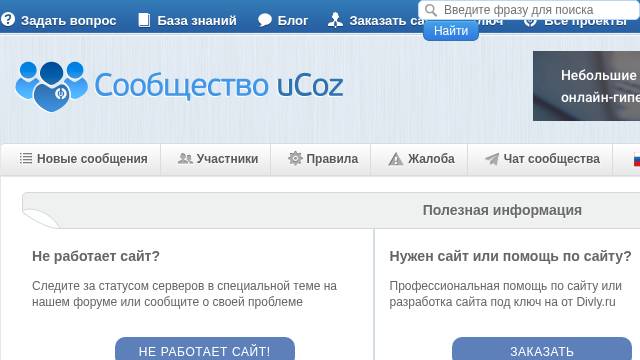The width and height of the screenshot is (640, 360).
Task: Click the Не работает сайт? heading
Action: 96,256
